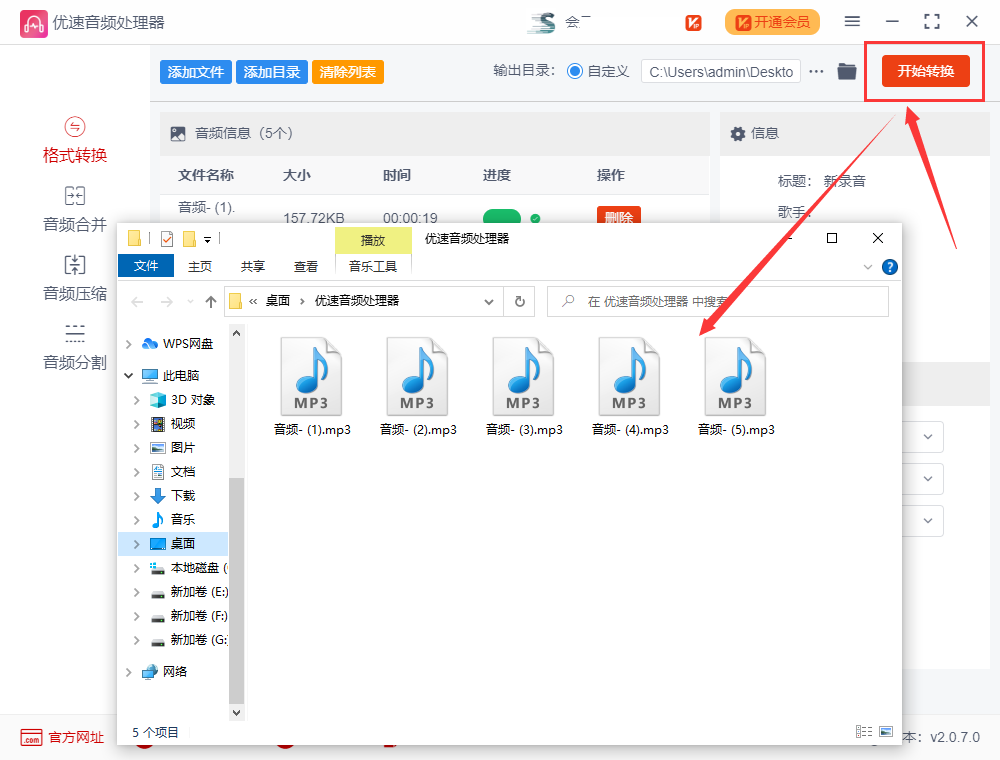Click the 官方网址 .com icon
Viewport: 1000px width, 760px height.
(31, 737)
